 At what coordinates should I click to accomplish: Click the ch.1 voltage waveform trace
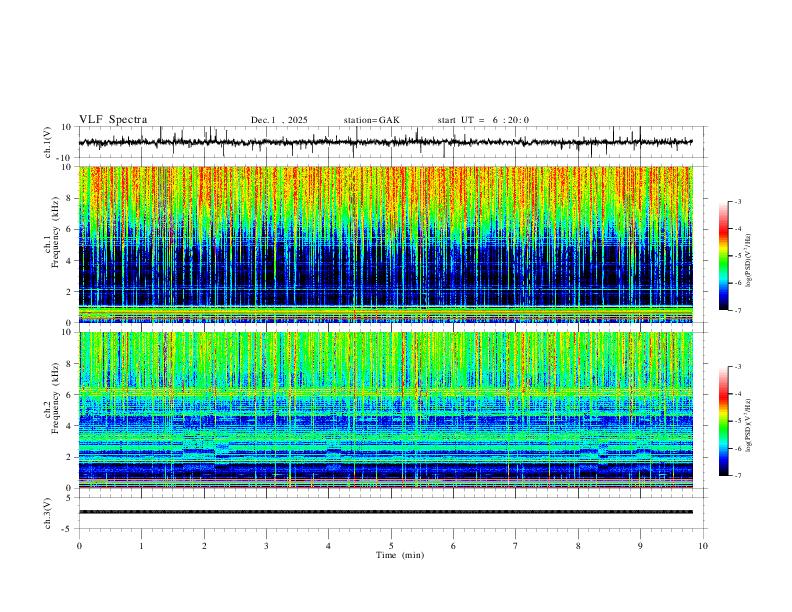click(385, 142)
